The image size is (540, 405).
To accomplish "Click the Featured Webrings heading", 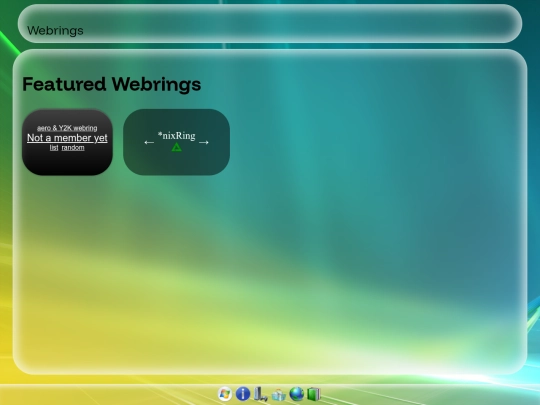I will pos(112,84).
